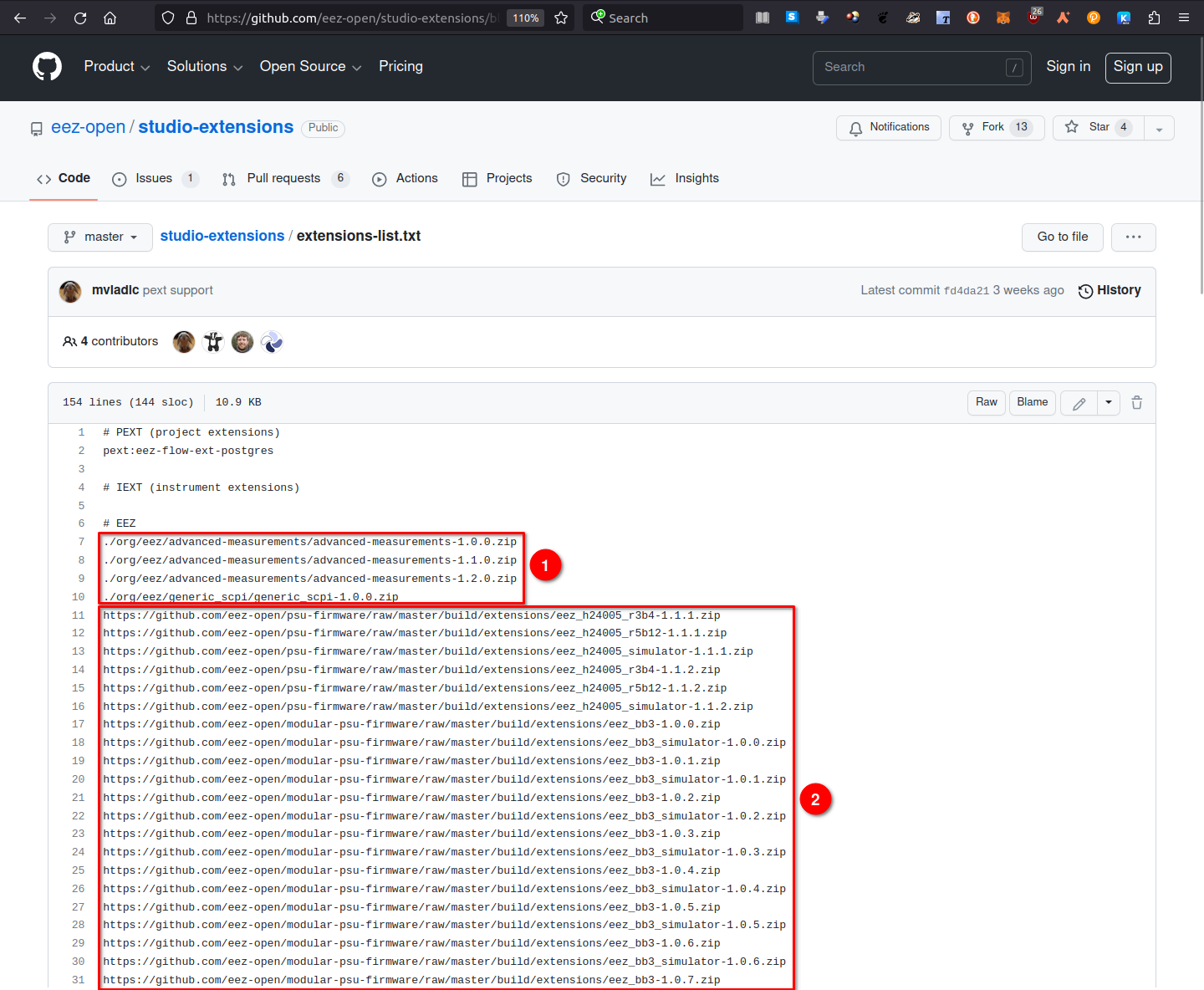This screenshot has height=990, width=1204.
Task: Open the Issues tab
Action: [156, 179]
